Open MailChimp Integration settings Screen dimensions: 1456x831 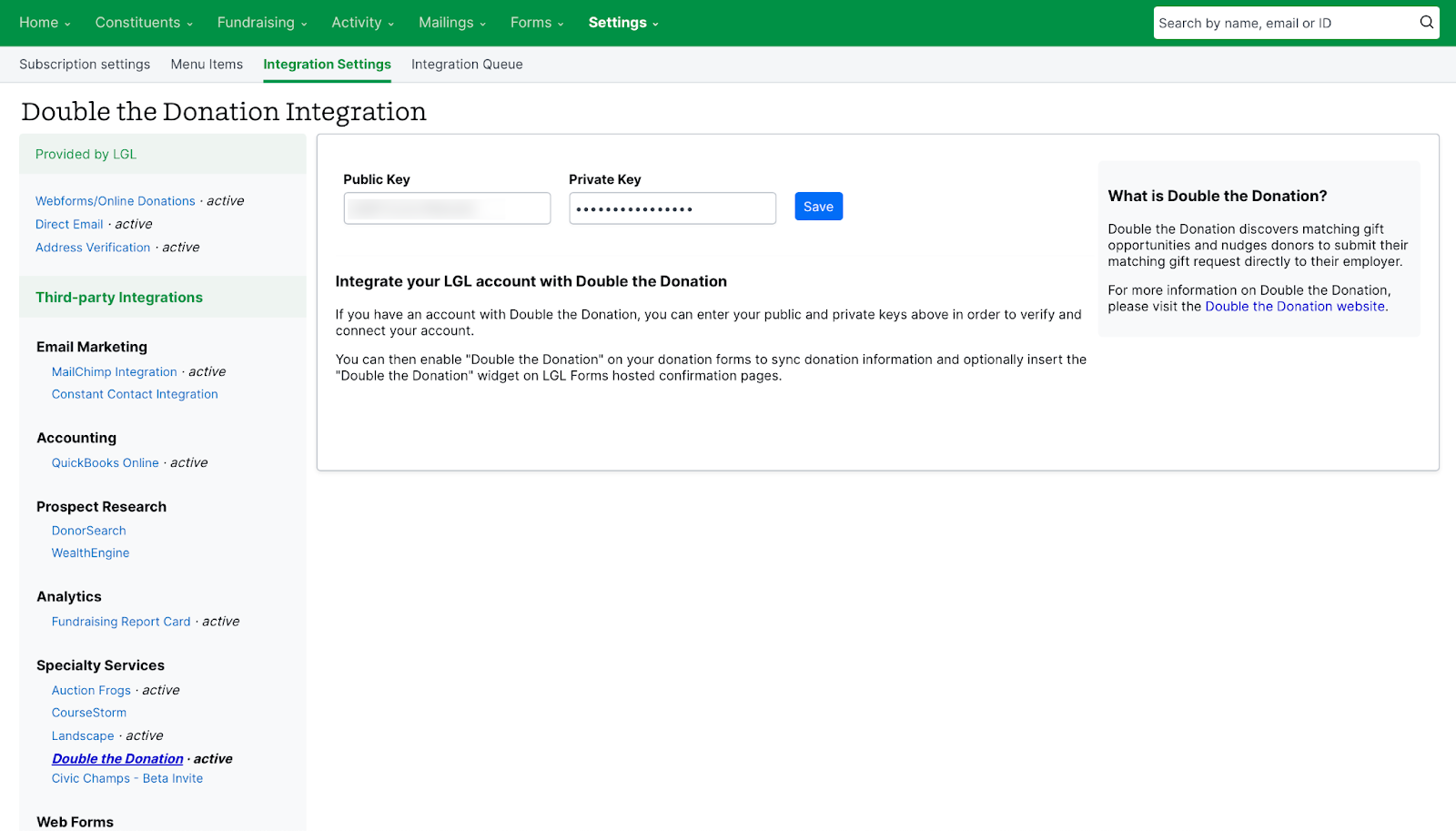coord(115,372)
